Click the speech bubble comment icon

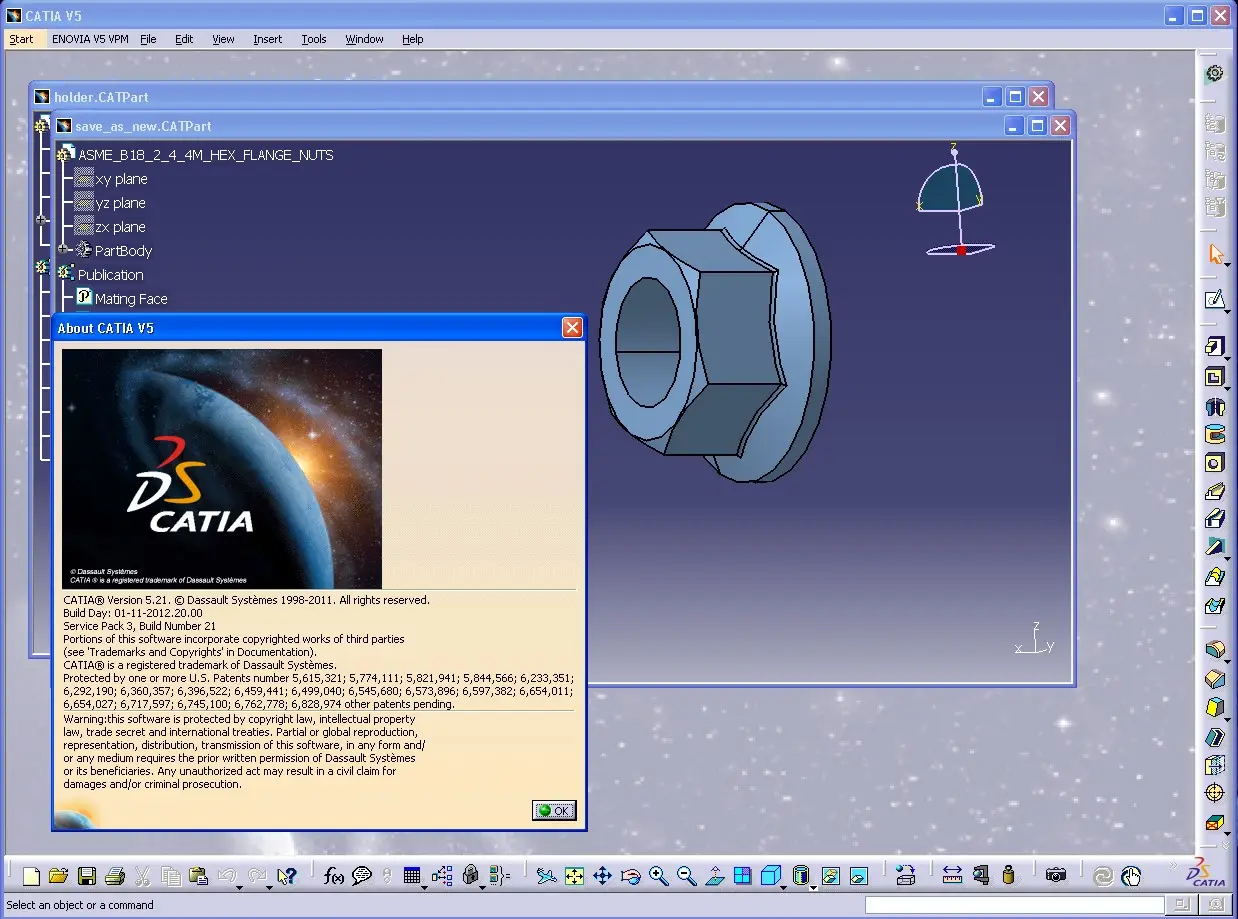coord(361,876)
